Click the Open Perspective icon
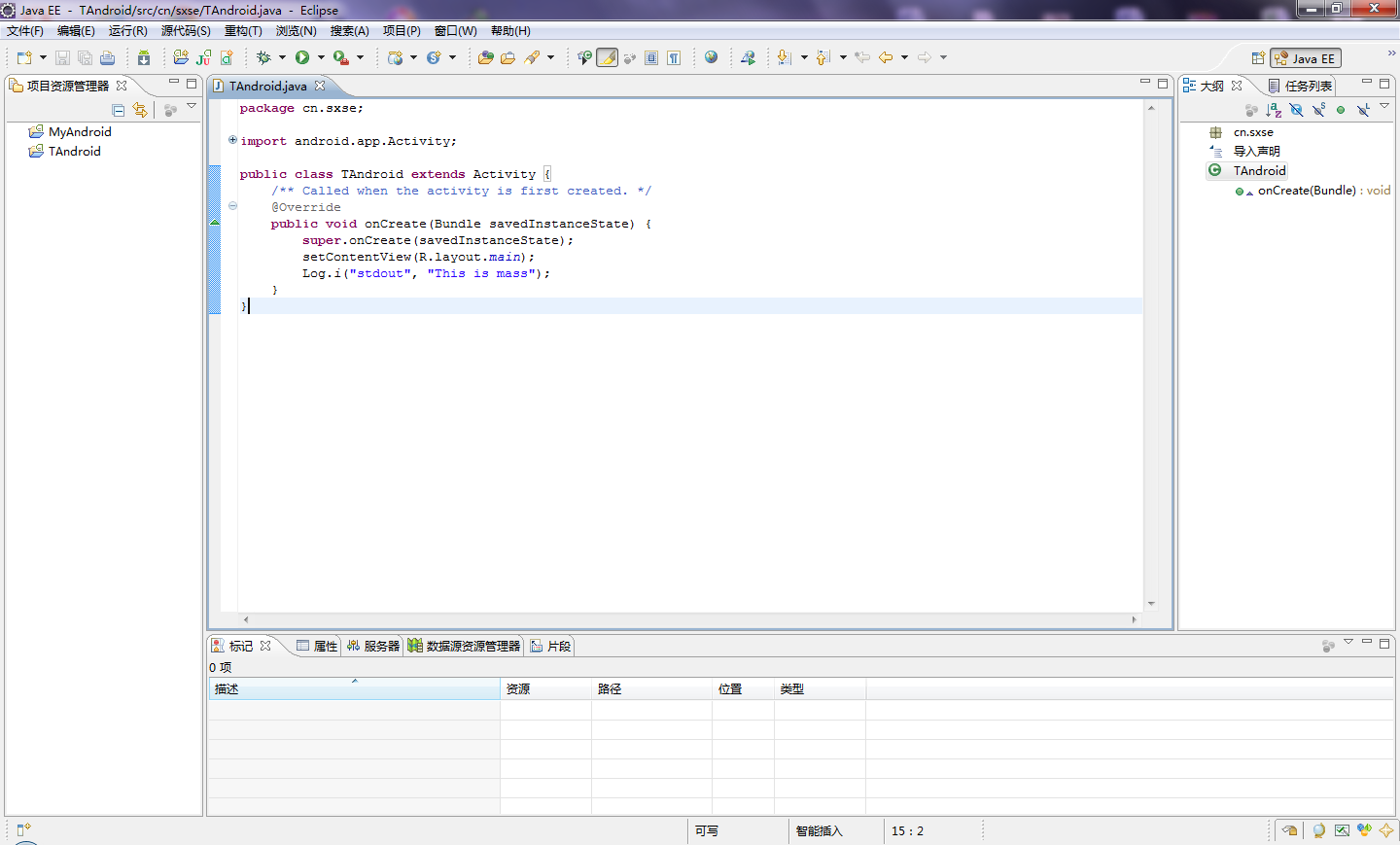1400x845 pixels. (x=1257, y=58)
